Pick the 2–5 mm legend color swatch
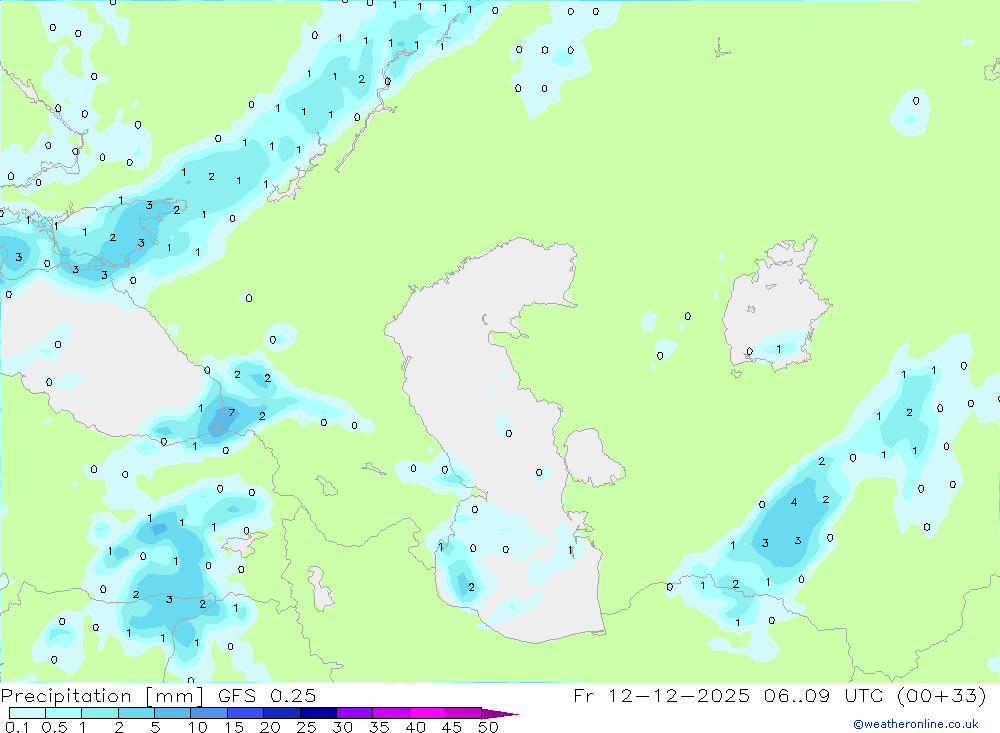This screenshot has width=1000, height=733. point(136,713)
